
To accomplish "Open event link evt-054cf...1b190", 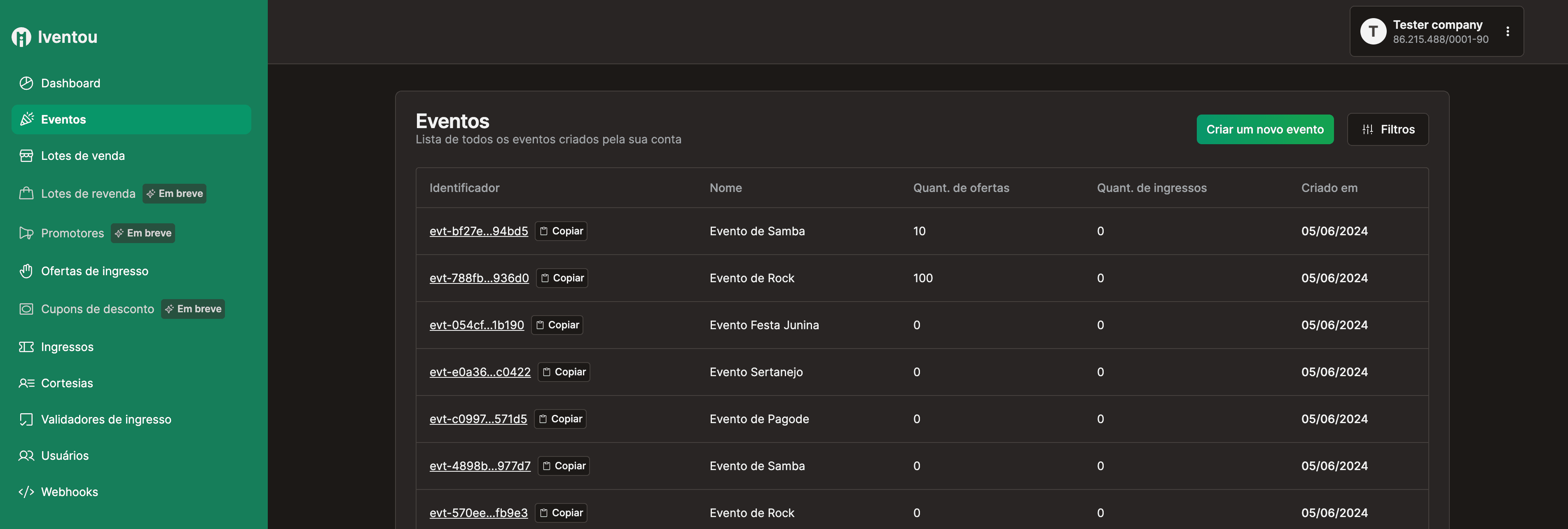I will (x=477, y=325).
